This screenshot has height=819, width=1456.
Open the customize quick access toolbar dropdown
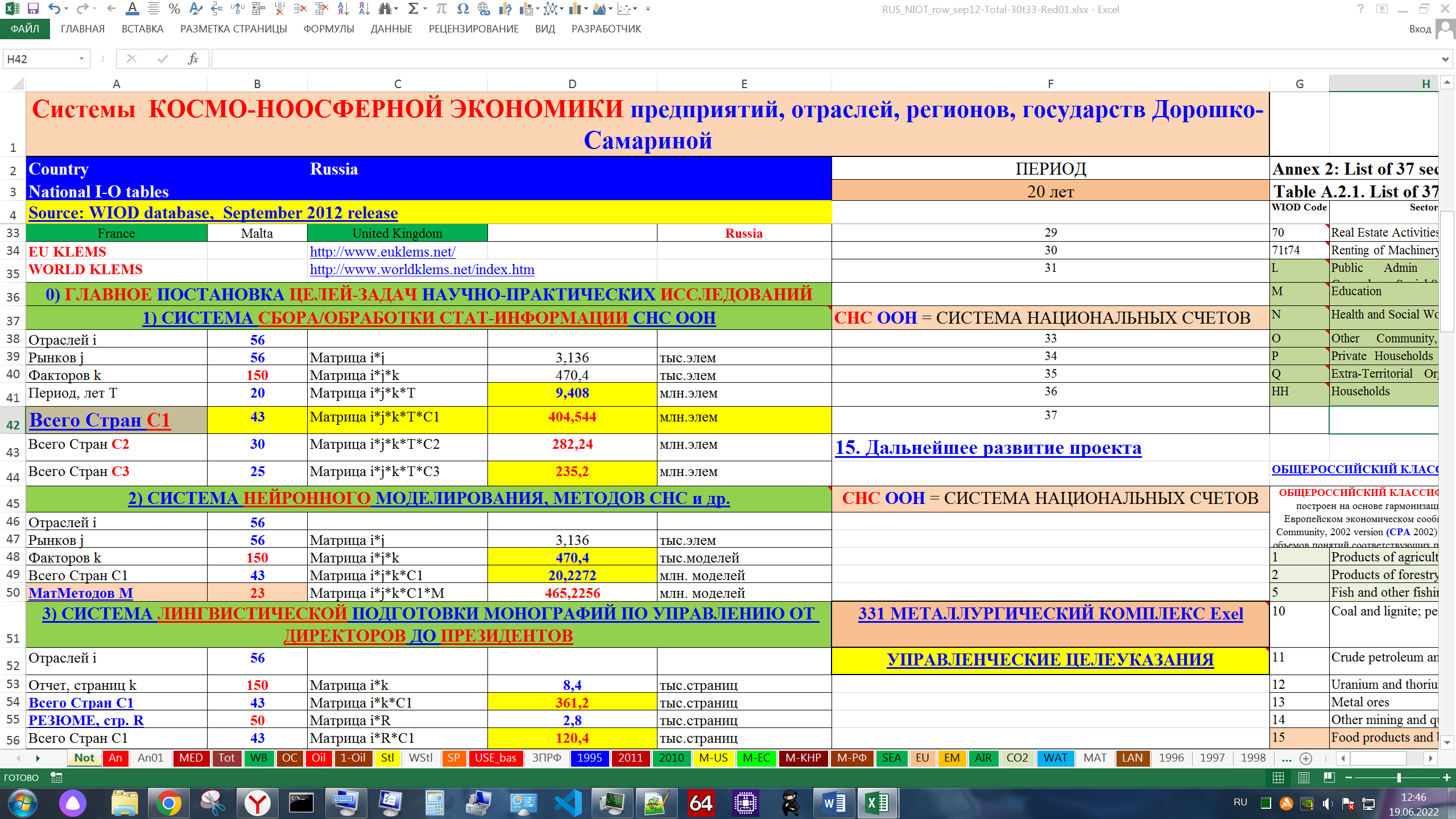pyautogui.click(x=648, y=9)
